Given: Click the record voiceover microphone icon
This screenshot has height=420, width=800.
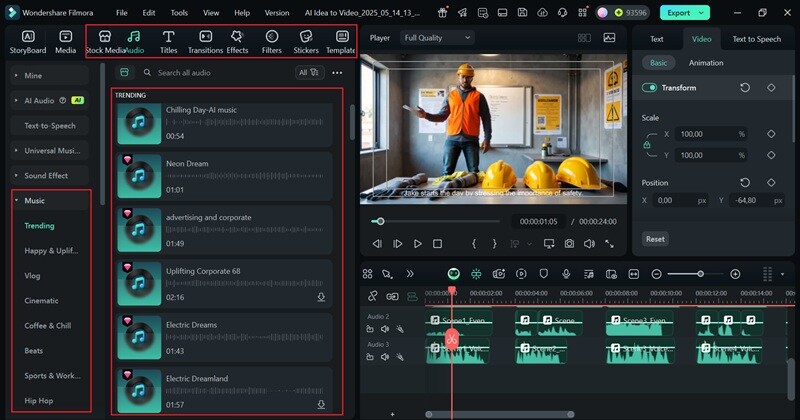Looking at the screenshot, I should click(566, 274).
